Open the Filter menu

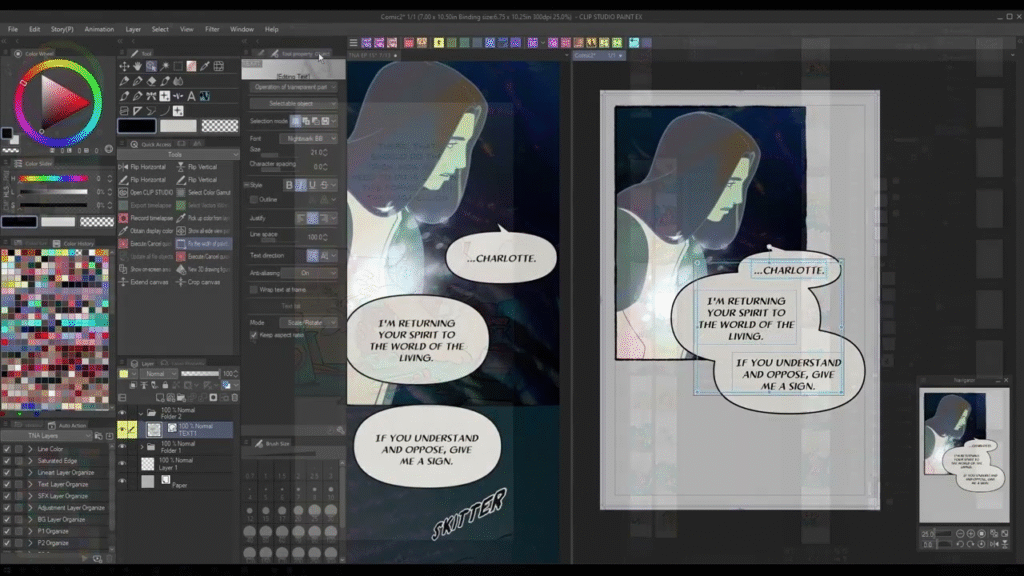tap(212, 29)
